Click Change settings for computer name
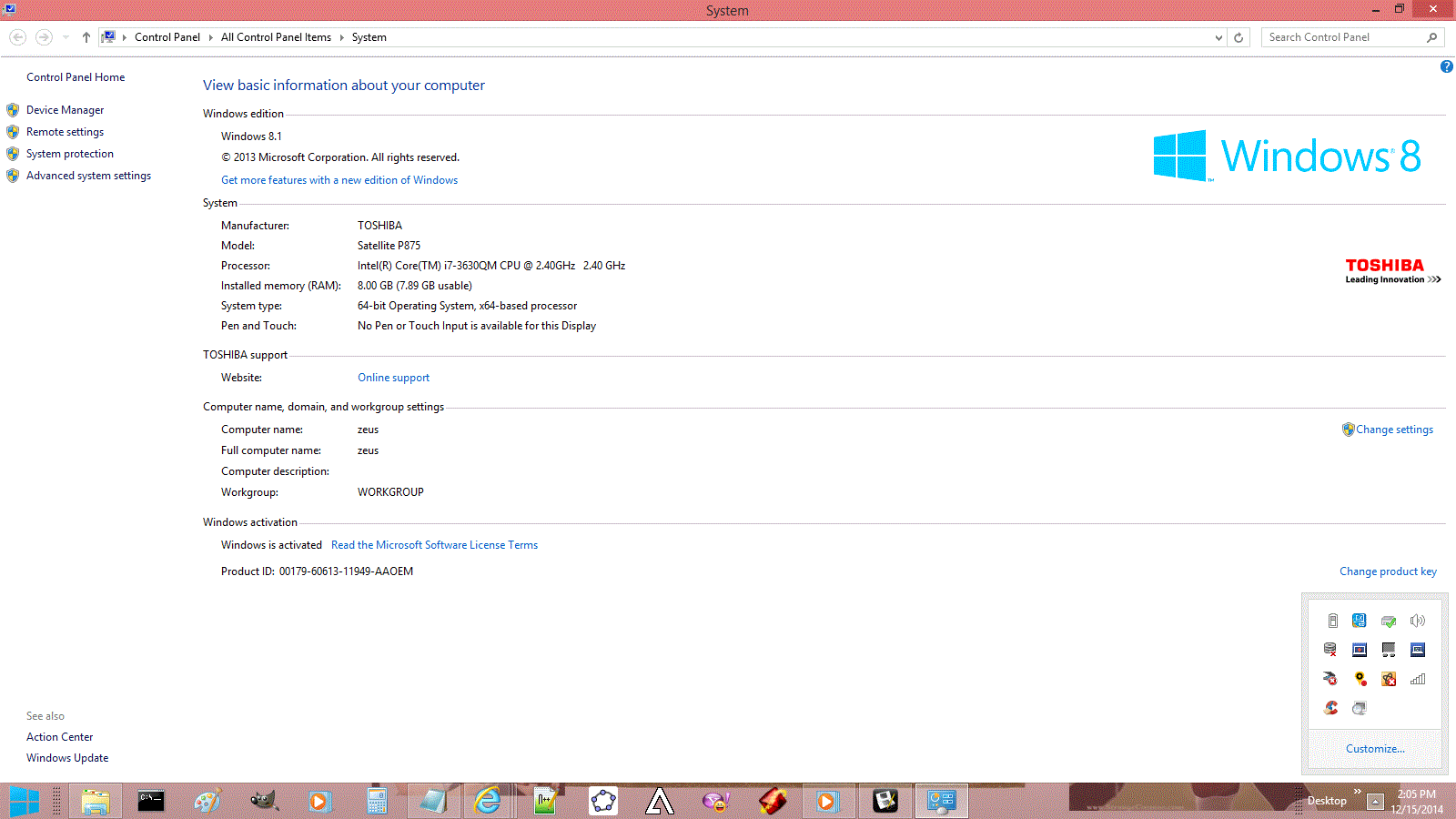This screenshot has width=1456, height=819. [1394, 430]
